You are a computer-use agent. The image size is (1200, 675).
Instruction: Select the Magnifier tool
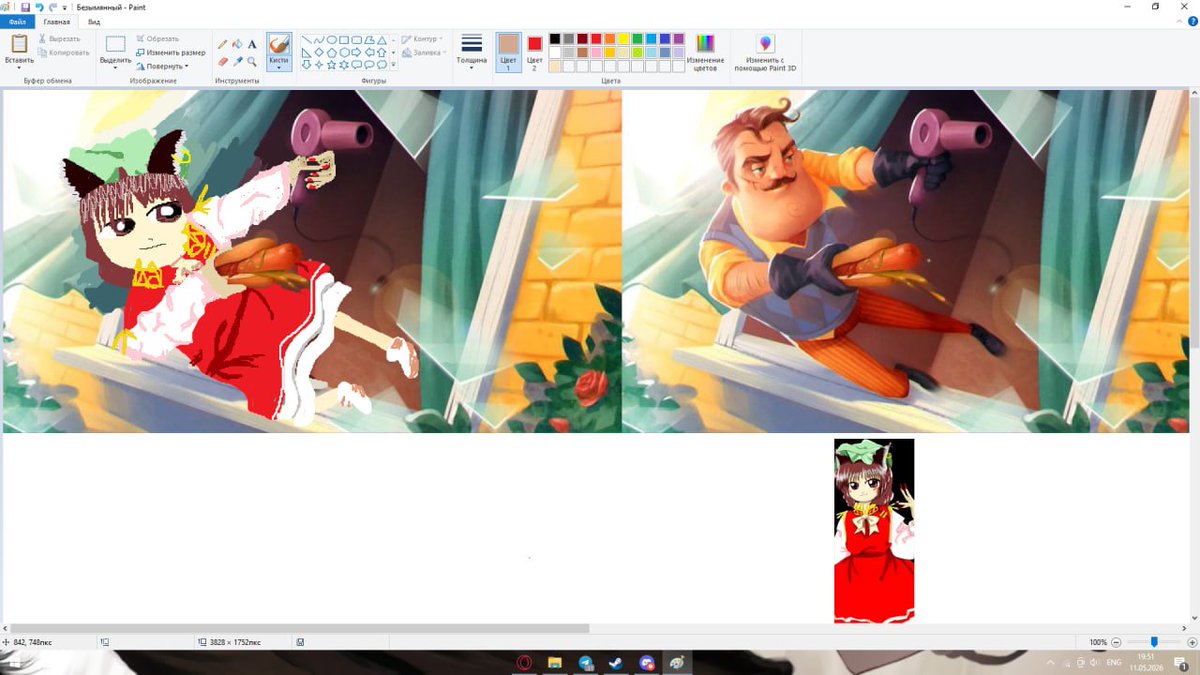(x=252, y=61)
